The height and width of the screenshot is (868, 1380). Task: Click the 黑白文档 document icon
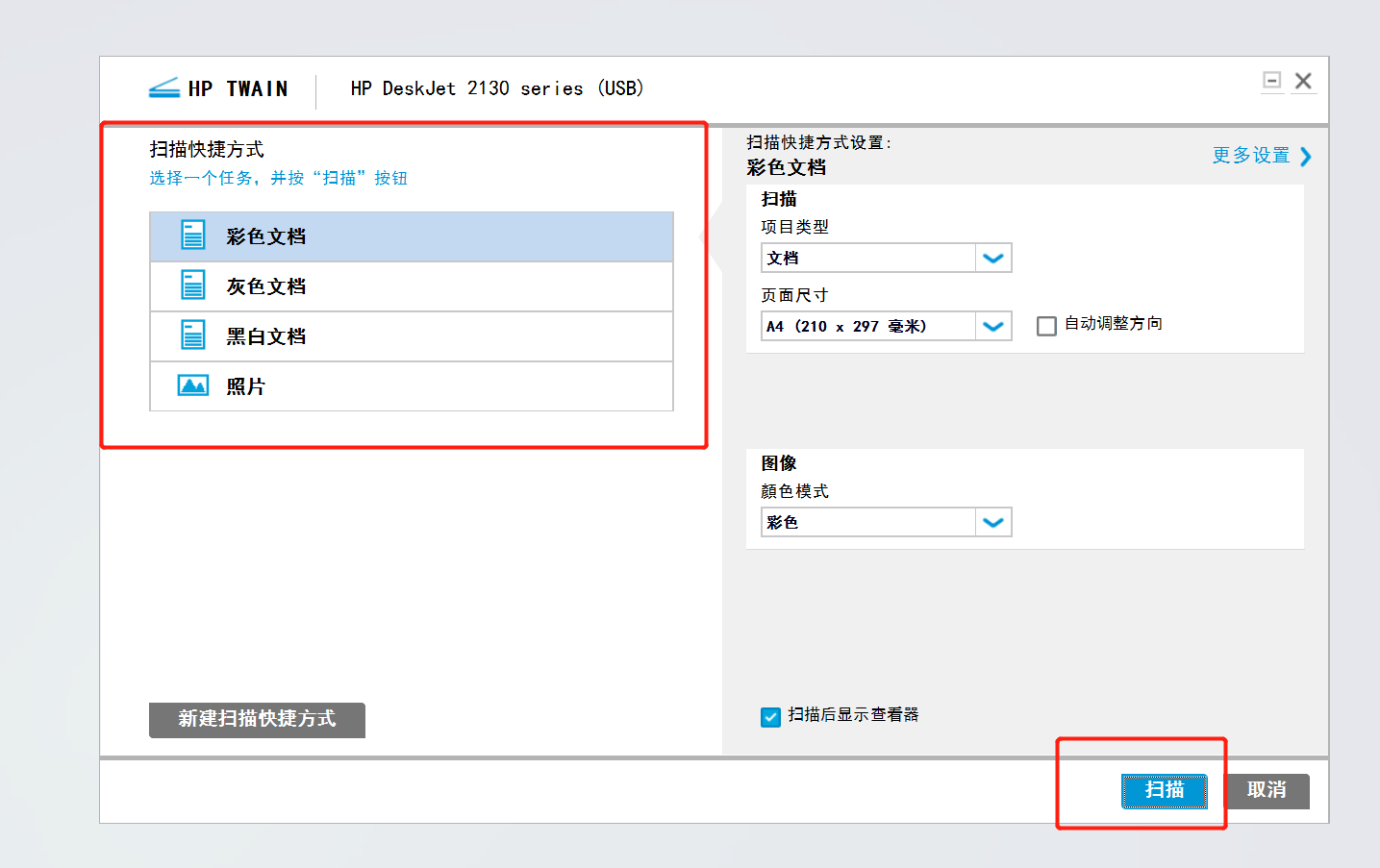(193, 335)
